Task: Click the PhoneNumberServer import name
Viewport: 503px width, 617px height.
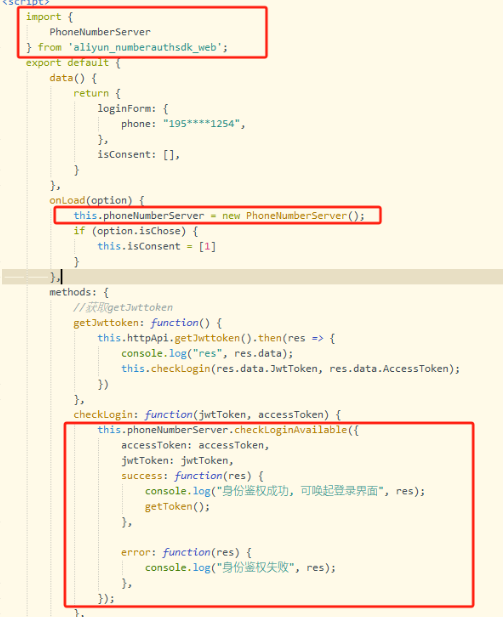Action: pos(100,32)
